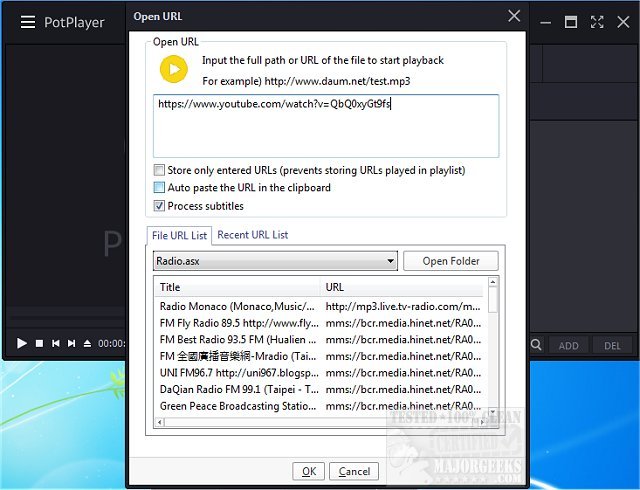Minimize the PotPlayer window

tap(545, 23)
